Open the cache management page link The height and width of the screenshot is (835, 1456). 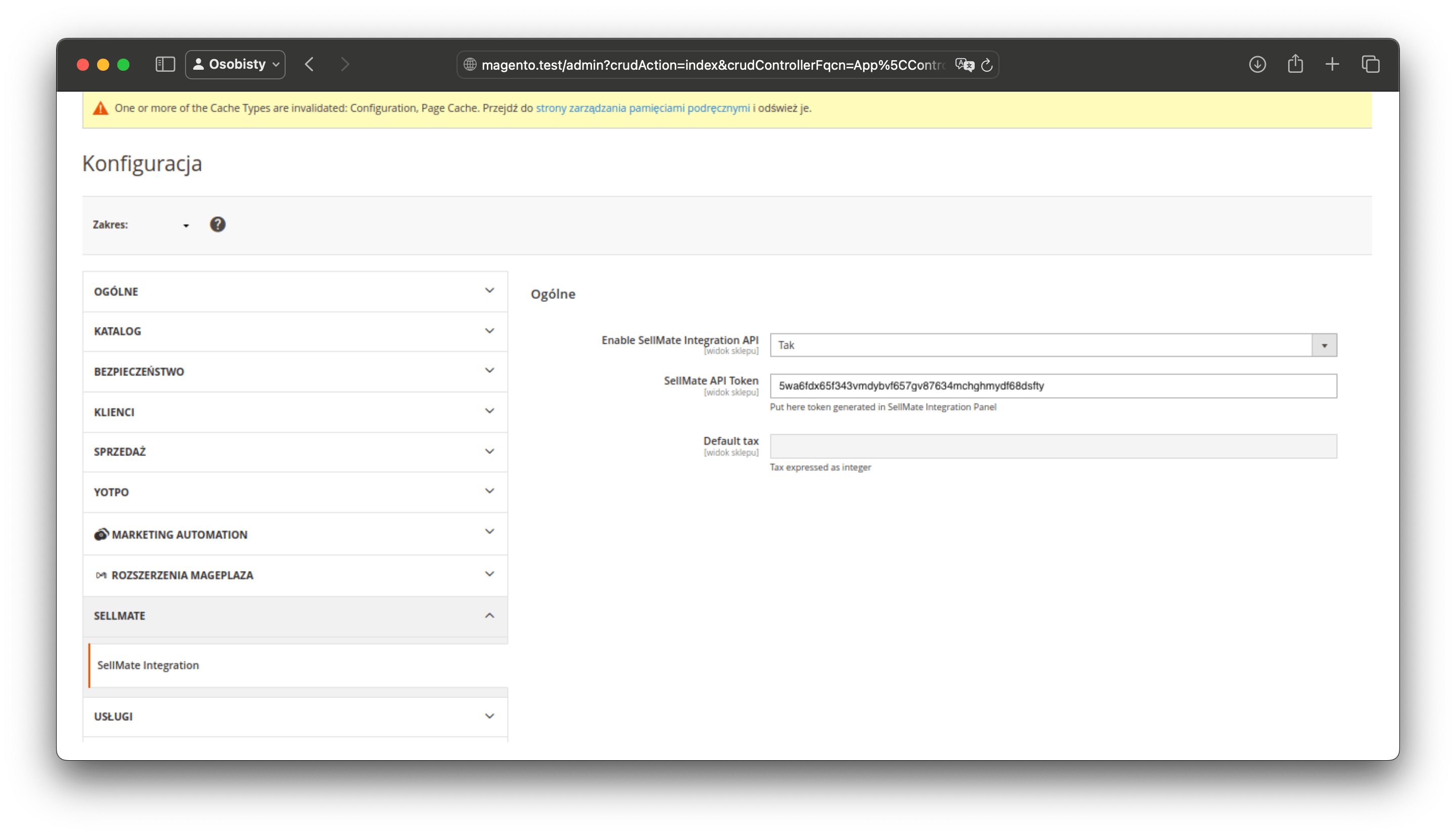[642, 108]
